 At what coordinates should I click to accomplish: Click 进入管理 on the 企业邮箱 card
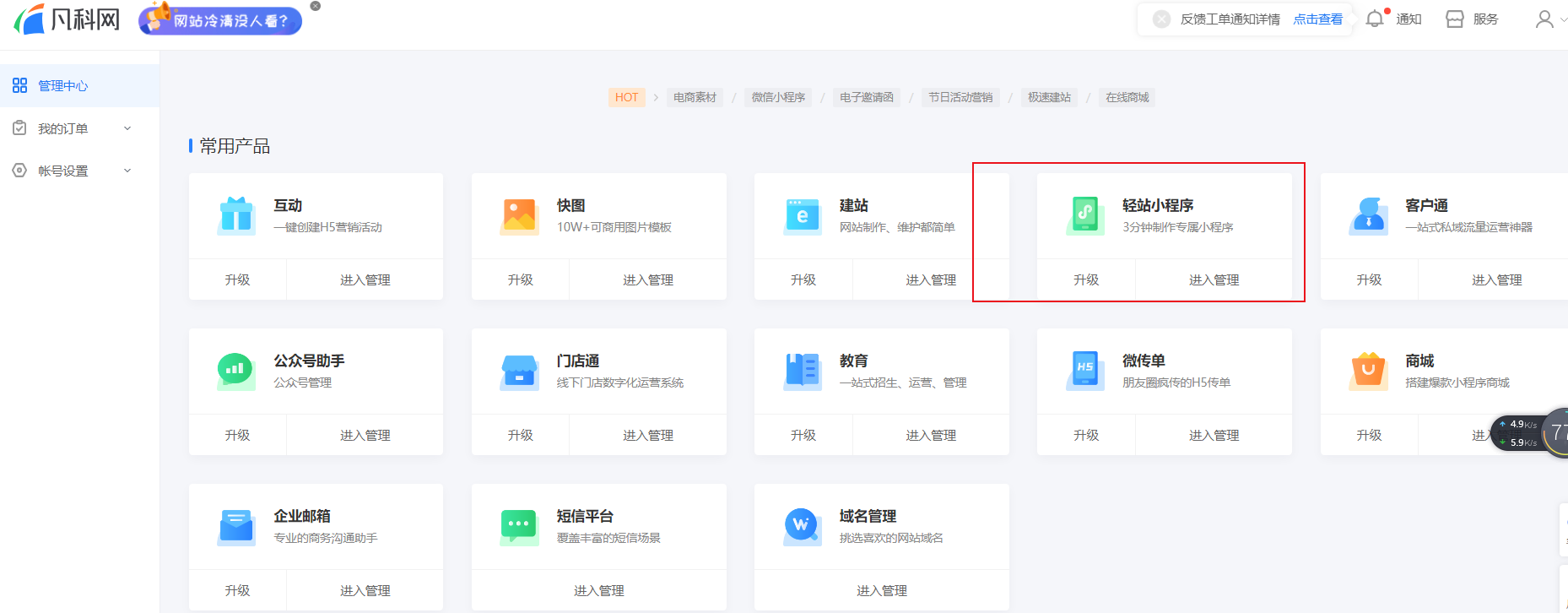[x=365, y=590]
